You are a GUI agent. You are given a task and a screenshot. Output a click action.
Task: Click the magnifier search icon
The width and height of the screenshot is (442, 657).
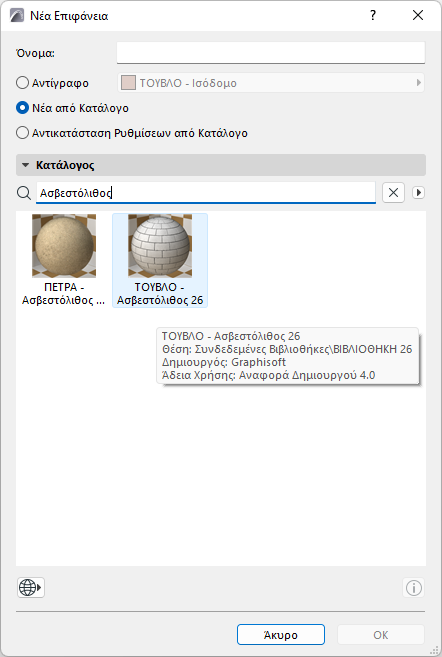(24, 193)
